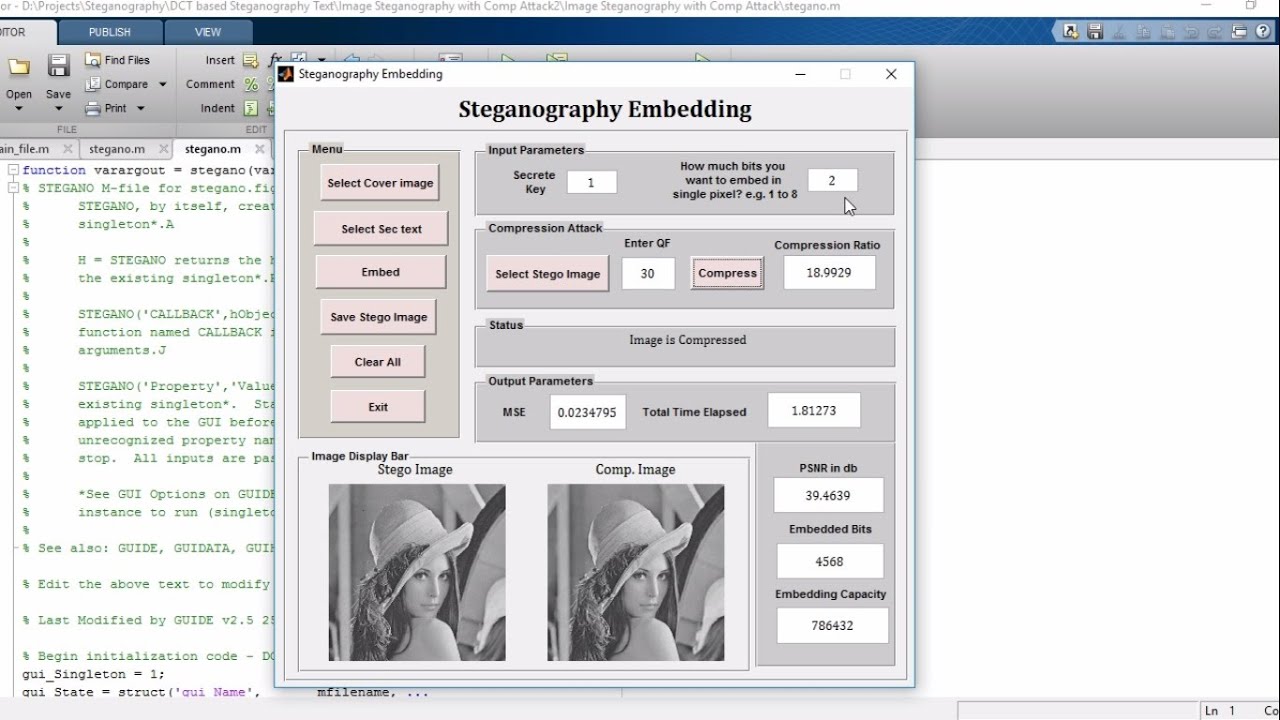
Task: Click the new shortcut icon in quick access toolbar
Action: (1071, 31)
